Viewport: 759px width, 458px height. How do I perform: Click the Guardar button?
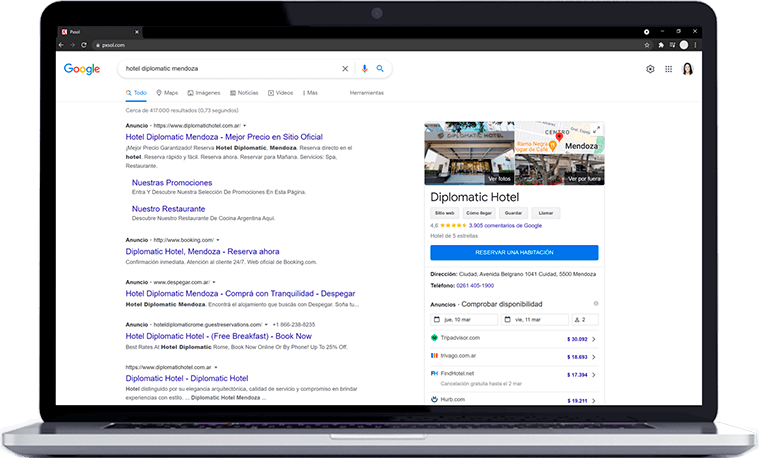click(513, 213)
